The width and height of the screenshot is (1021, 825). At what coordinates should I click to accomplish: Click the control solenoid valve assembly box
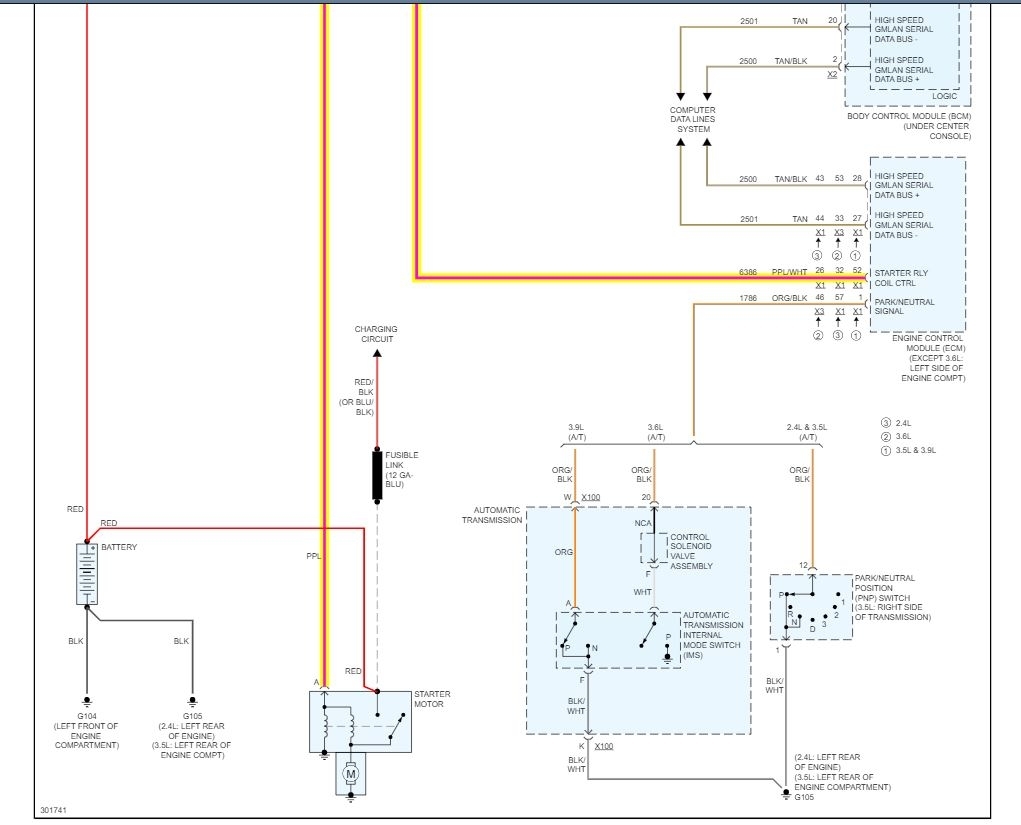pyautogui.click(x=654, y=548)
